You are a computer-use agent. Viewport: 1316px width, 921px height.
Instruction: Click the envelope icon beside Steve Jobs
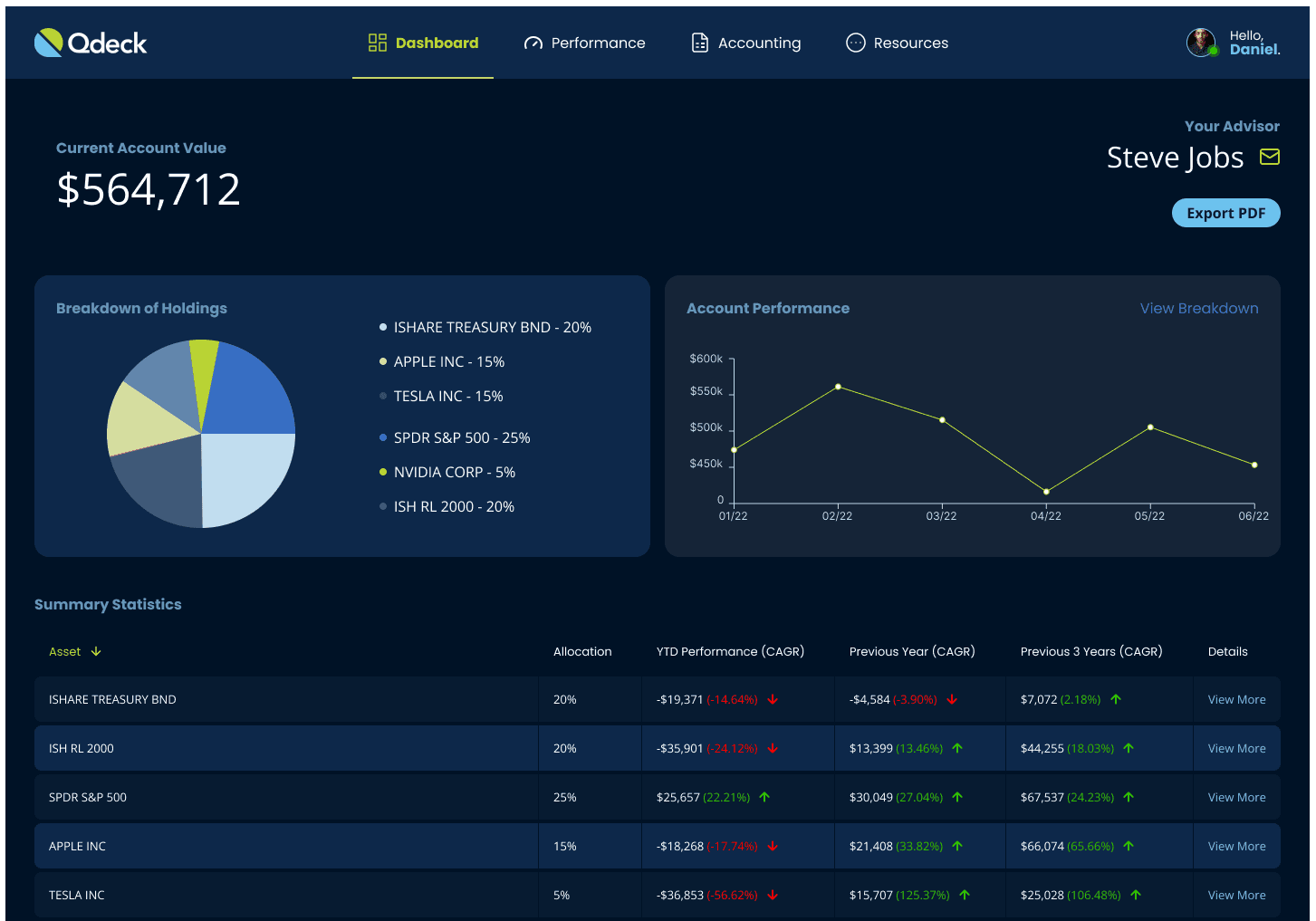(1270, 157)
